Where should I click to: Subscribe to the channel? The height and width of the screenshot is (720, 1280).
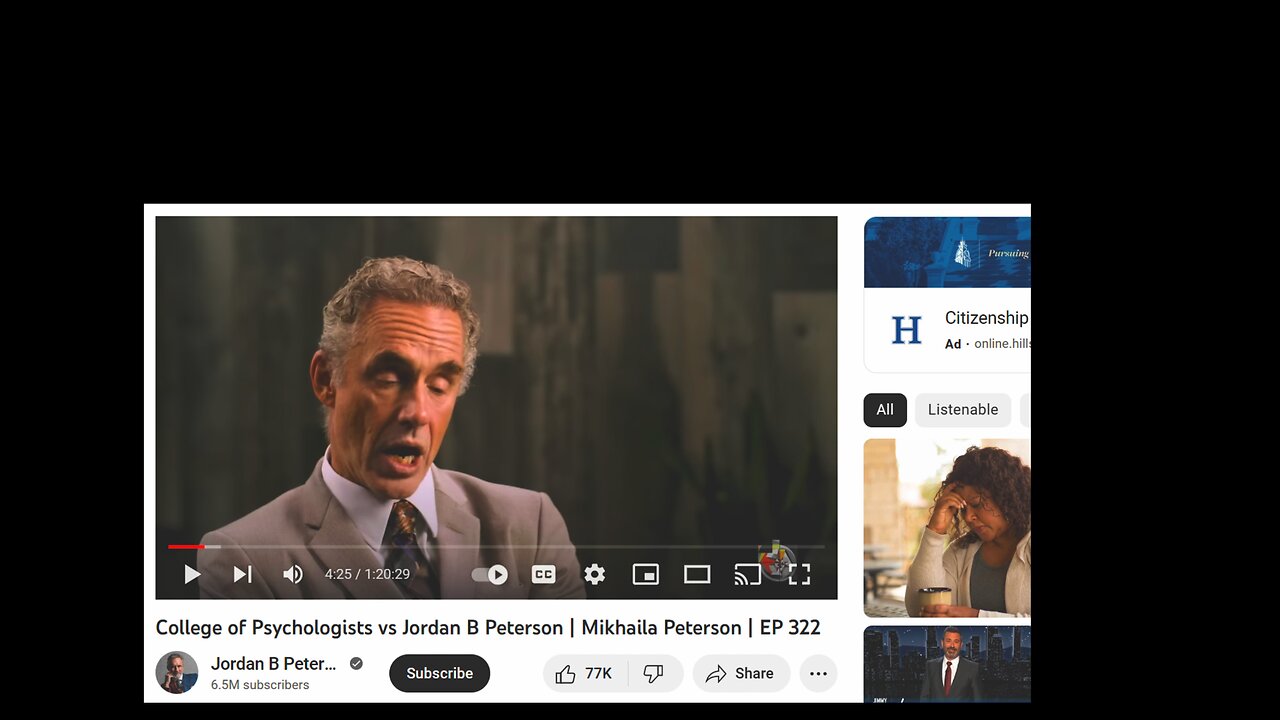tap(439, 673)
